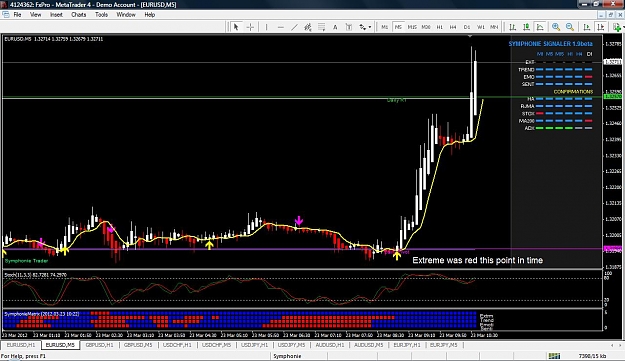625x361 pixels.
Task: Switch to the EURUSD,H1 chart tab
Action: pos(21,345)
